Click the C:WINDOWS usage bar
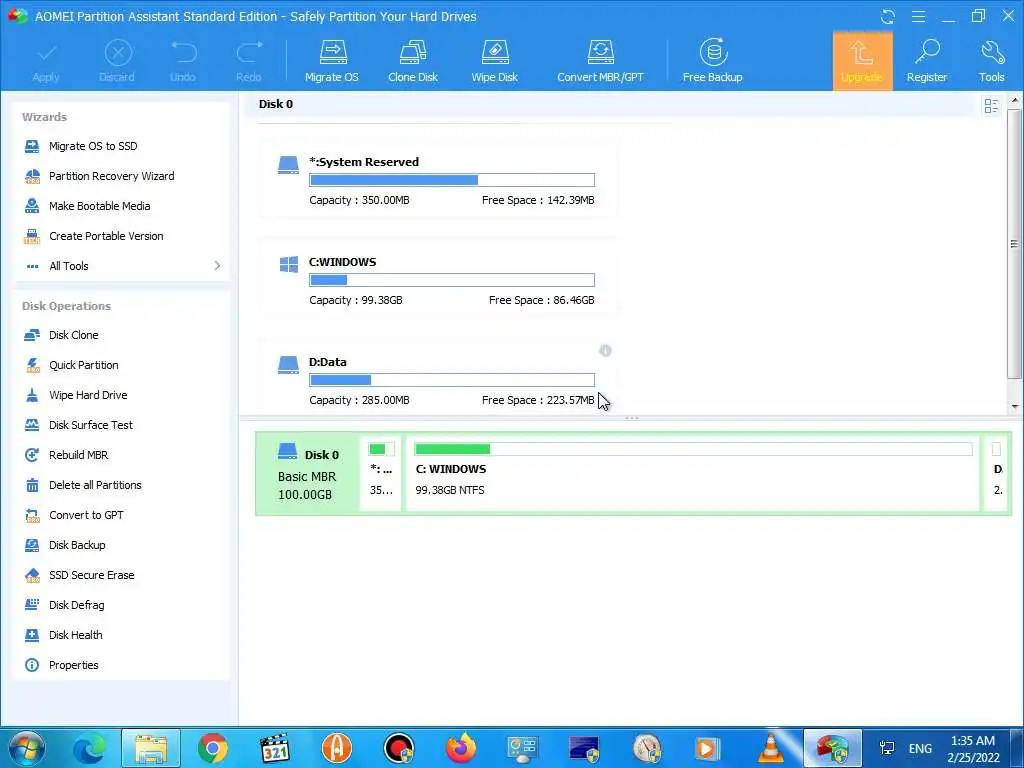This screenshot has width=1024, height=768. [452, 280]
